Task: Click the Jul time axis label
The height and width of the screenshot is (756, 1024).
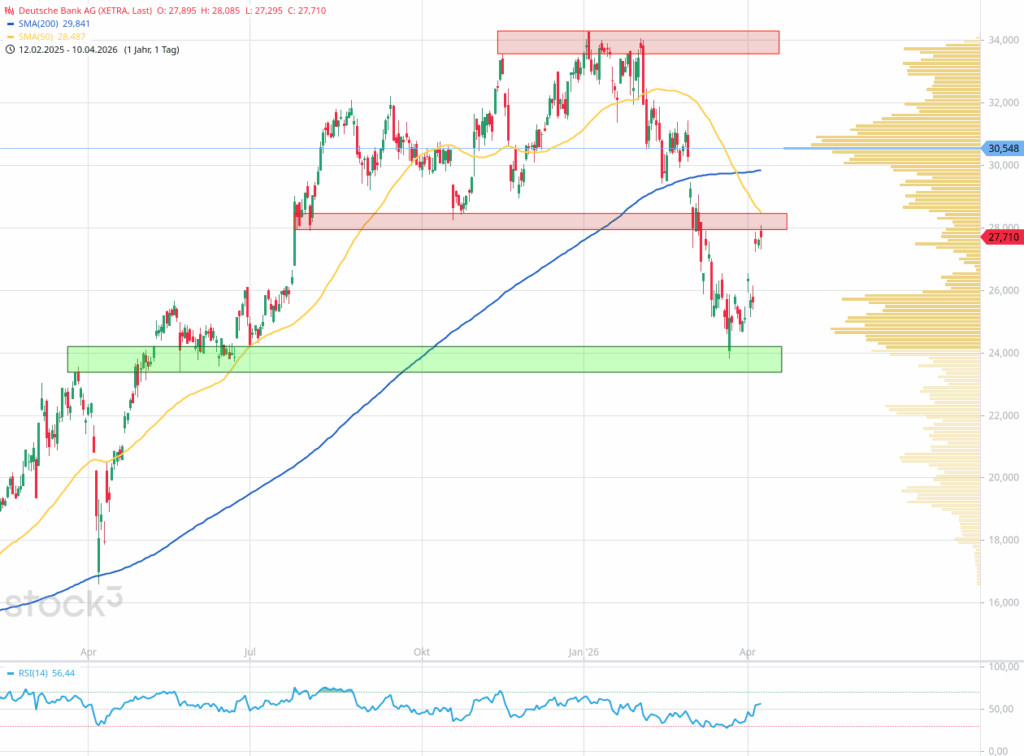Action: click(x=250, y=651)
